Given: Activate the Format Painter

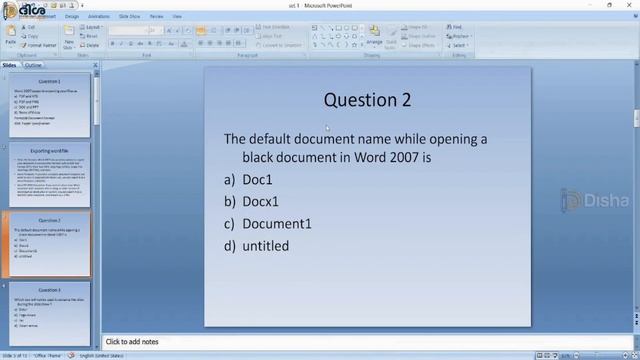Looking at the screenshot, I should point(39,45).
